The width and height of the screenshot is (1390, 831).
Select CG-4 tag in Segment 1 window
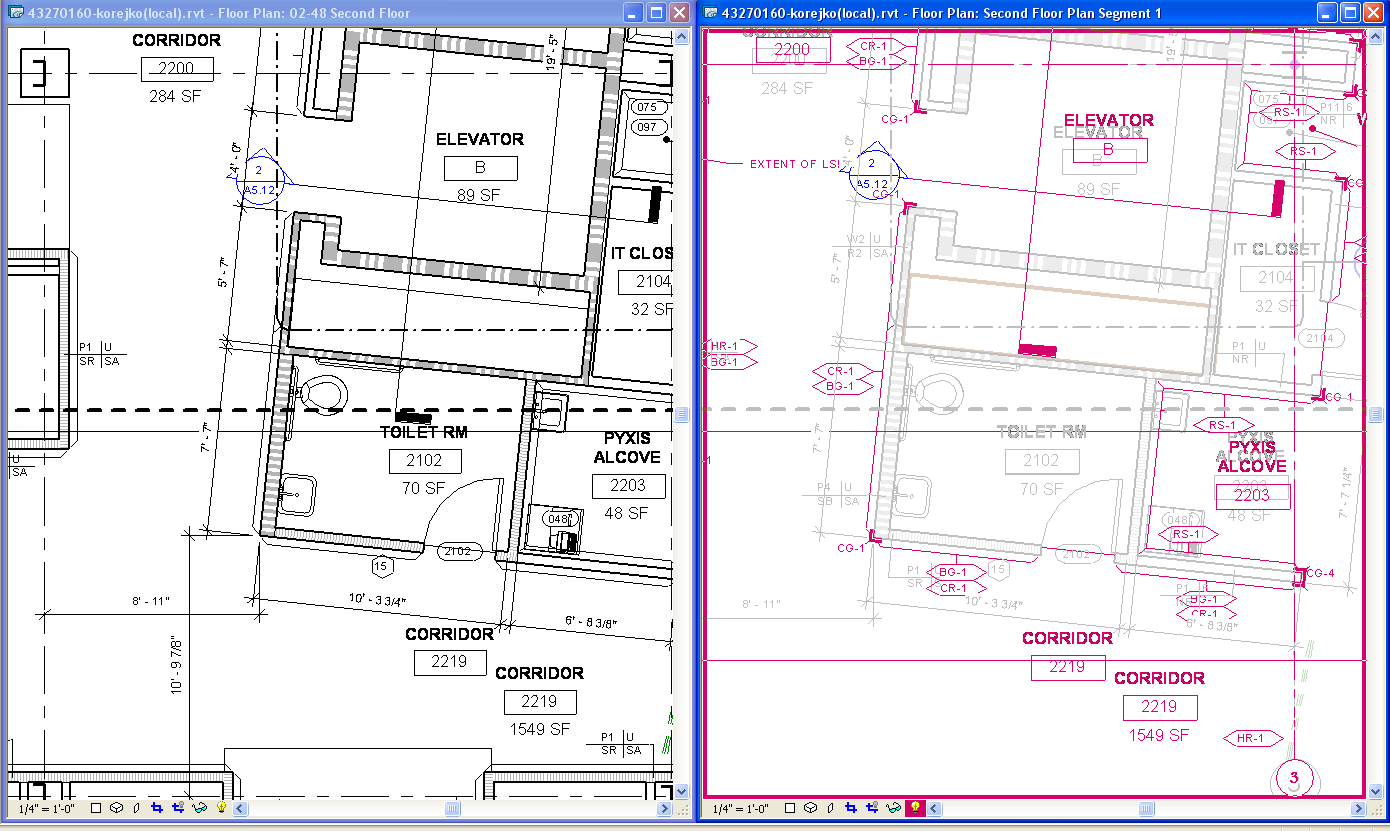1319,573
